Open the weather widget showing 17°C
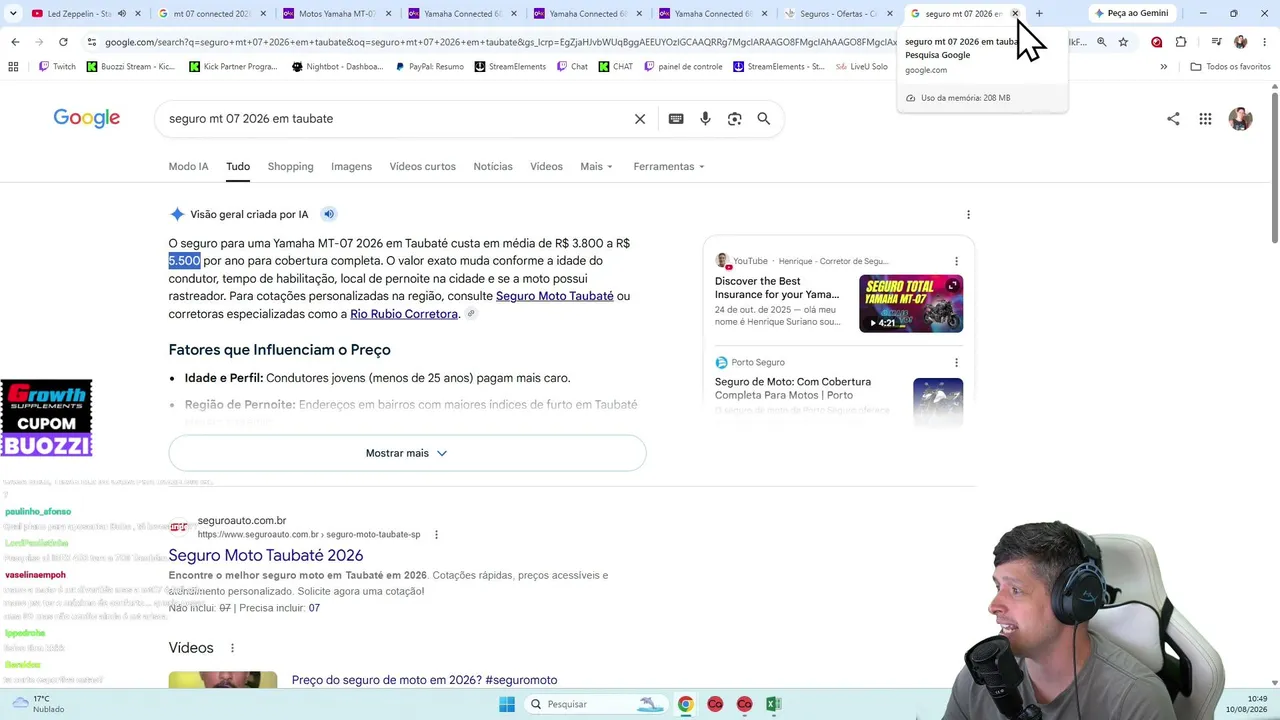Viewport: 1280px width, 720px height. tap(38, 704)
